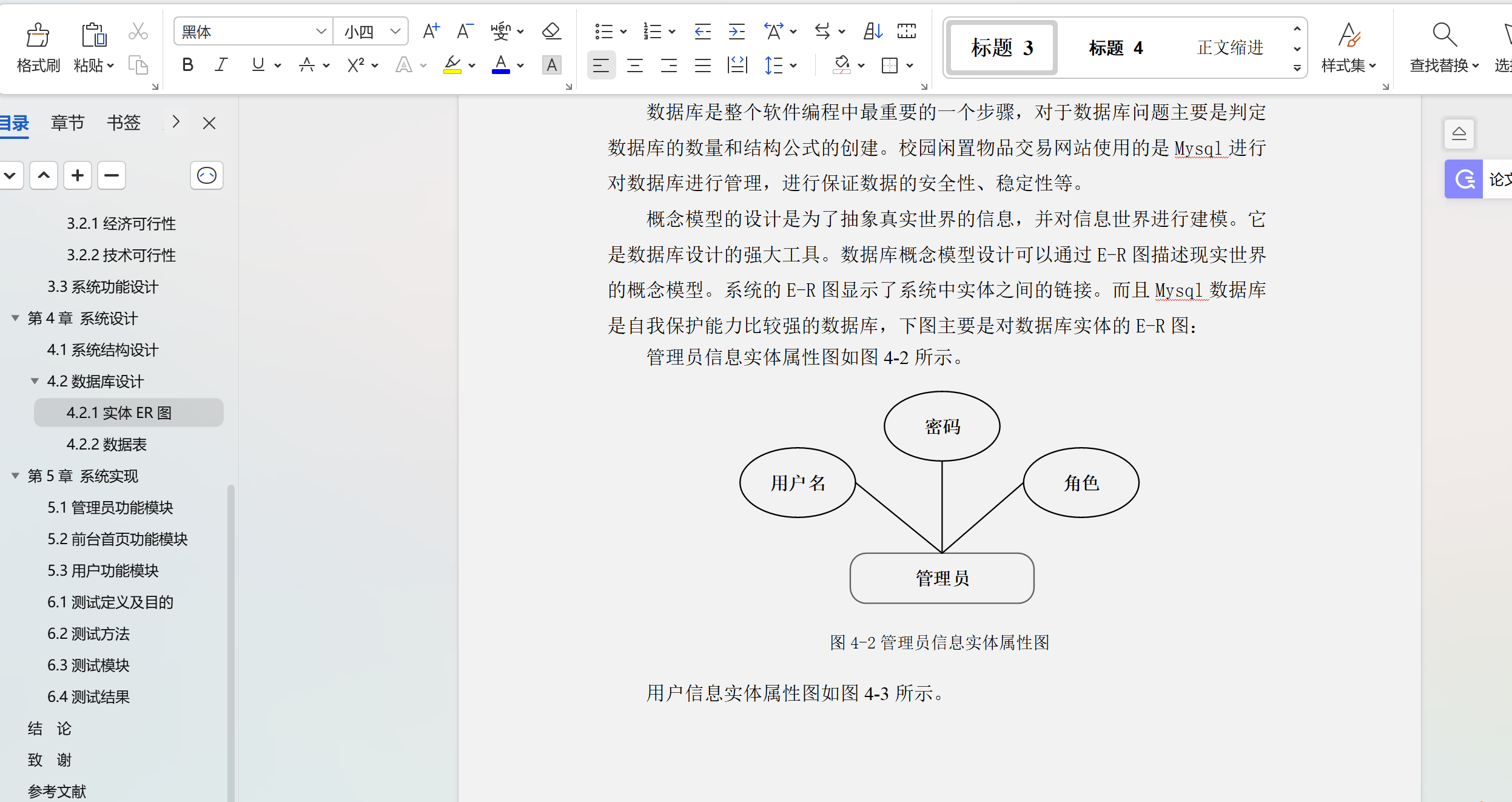
Task: Go to 4.2.2 数据表 heading
Action: (107, 444)
